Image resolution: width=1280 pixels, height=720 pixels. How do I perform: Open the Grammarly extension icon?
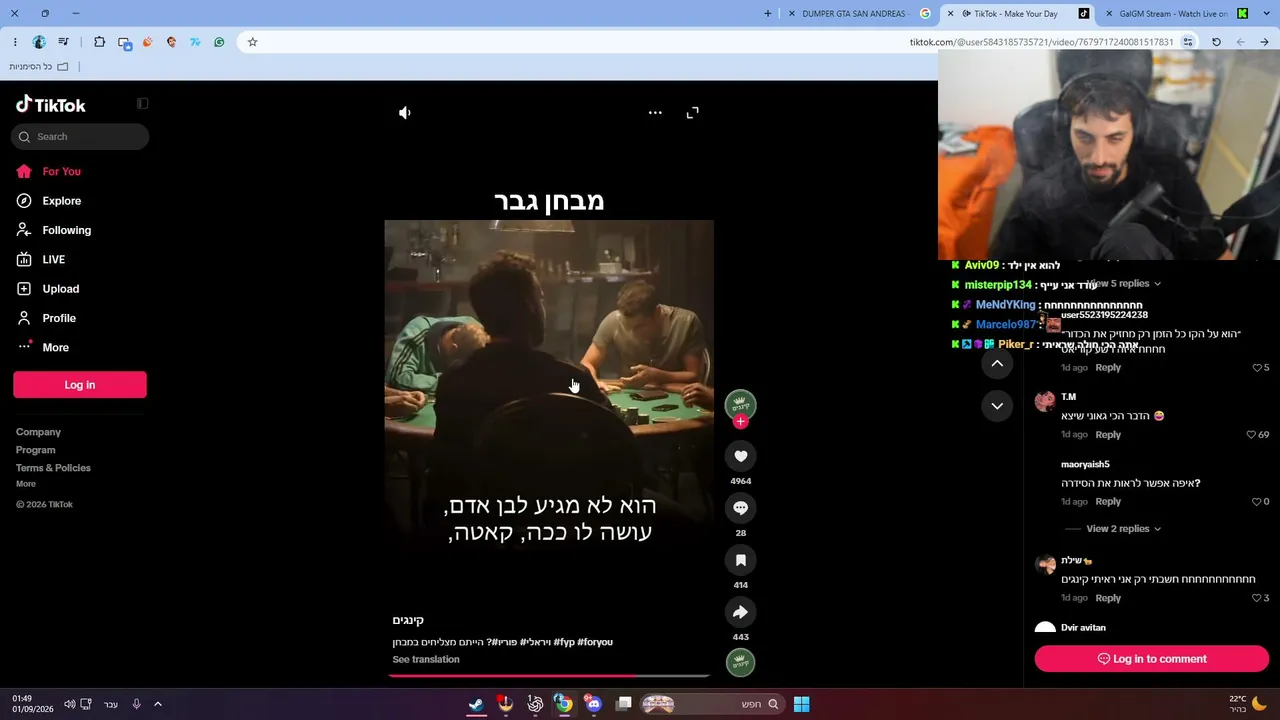tap(219, 42)
